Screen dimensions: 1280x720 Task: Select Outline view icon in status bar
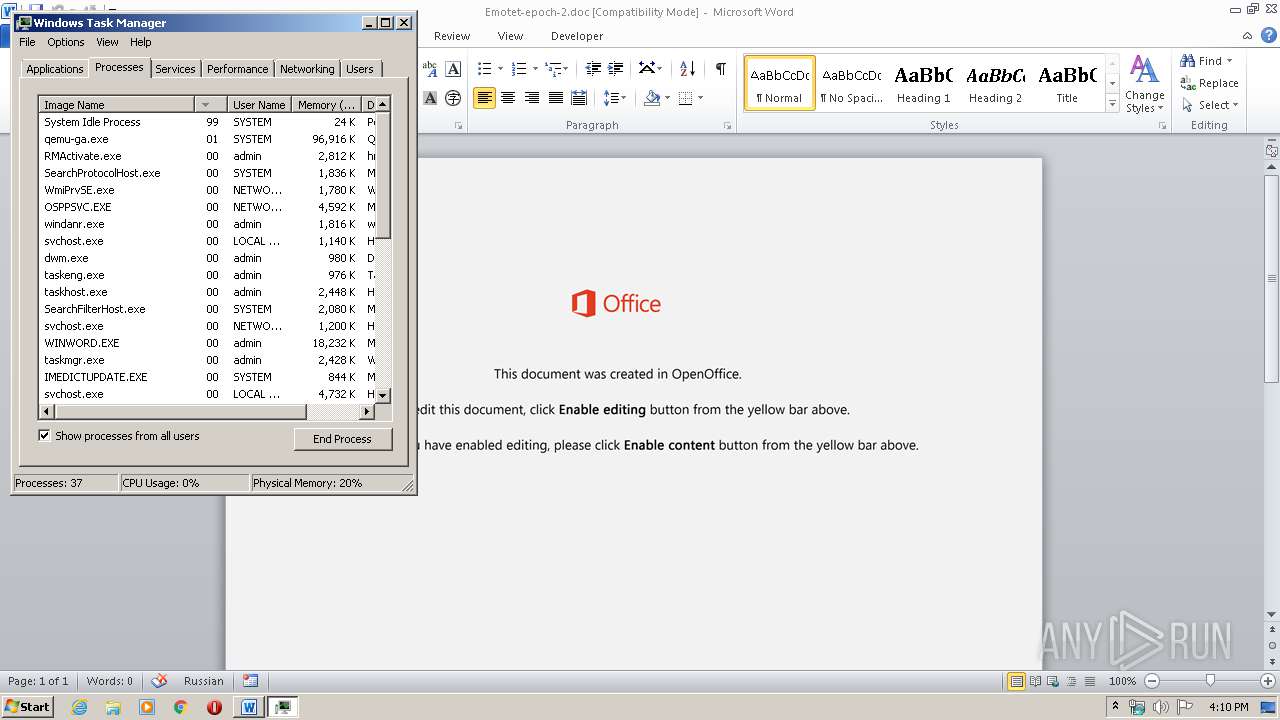[1070, 681]
